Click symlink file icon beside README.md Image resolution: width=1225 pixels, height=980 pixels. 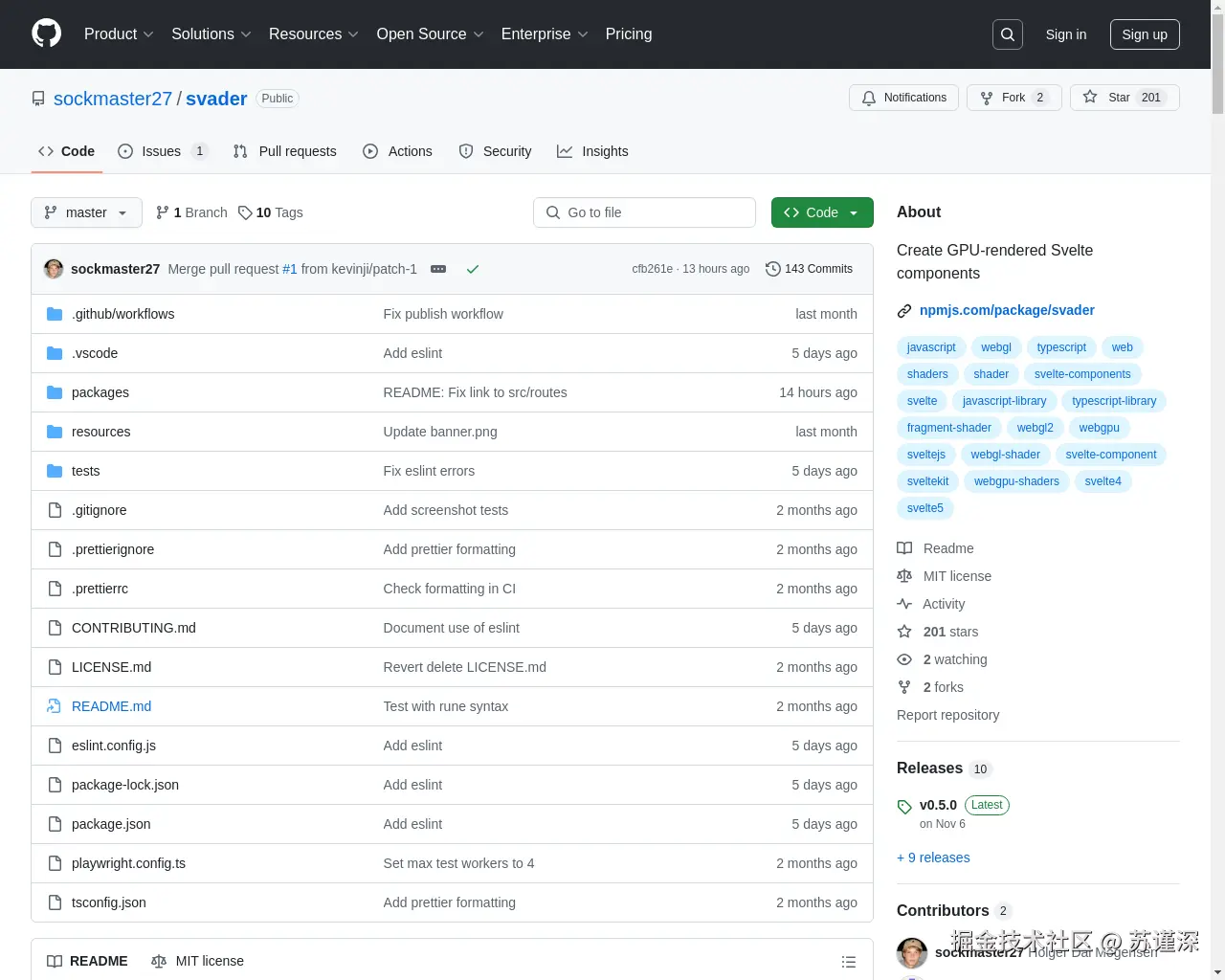click(55, 706)
